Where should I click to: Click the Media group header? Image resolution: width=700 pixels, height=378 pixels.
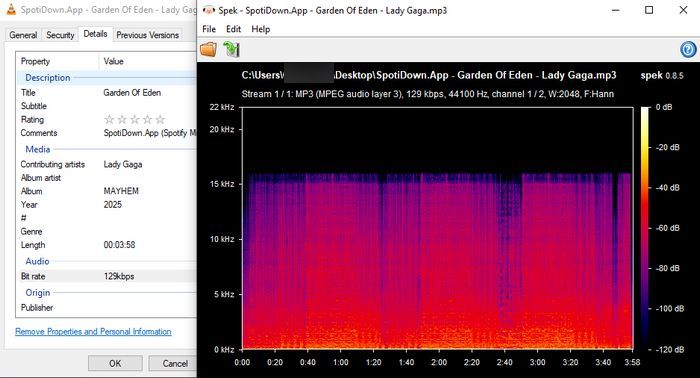(38, 150)
